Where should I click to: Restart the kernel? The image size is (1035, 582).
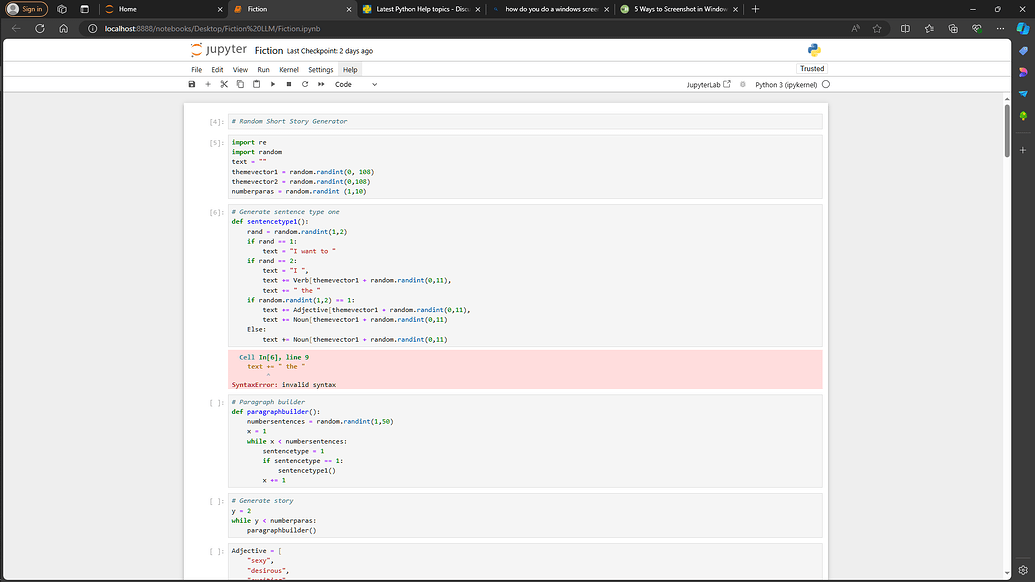coord(305,84)
